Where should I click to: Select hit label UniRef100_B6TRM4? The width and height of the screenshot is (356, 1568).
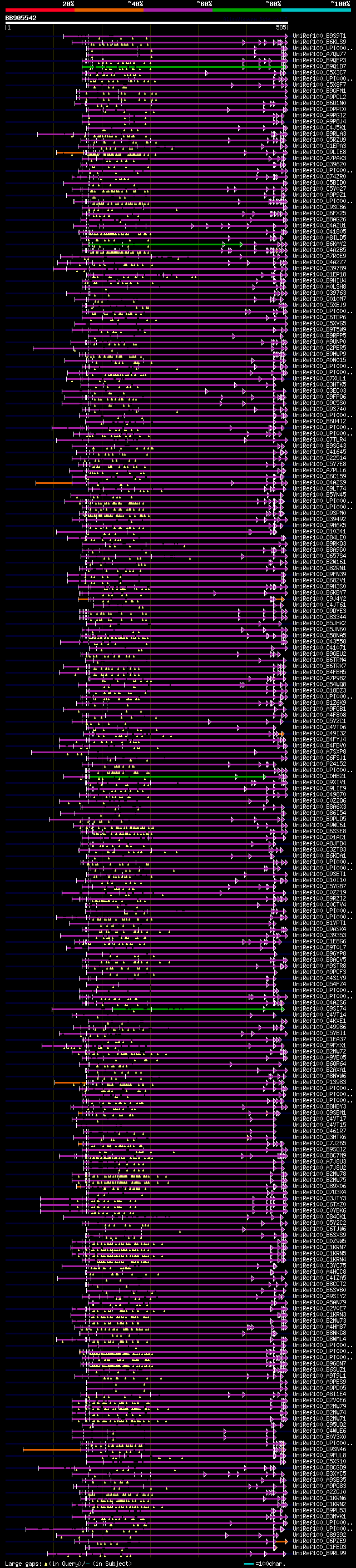[x=319, y=660]
